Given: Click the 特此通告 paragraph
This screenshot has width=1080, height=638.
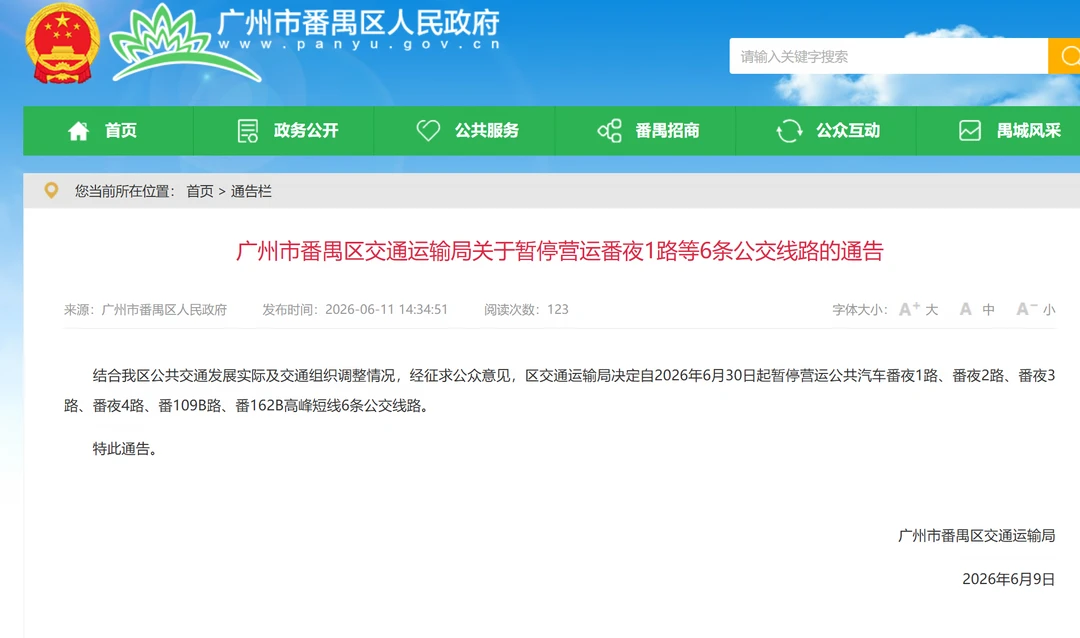Looking at the screenshot, I should [x=125, y=449].
